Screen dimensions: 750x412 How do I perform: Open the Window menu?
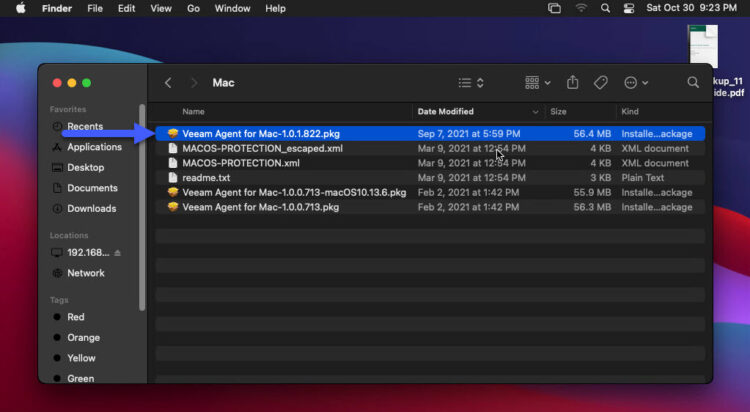[232, 9]
